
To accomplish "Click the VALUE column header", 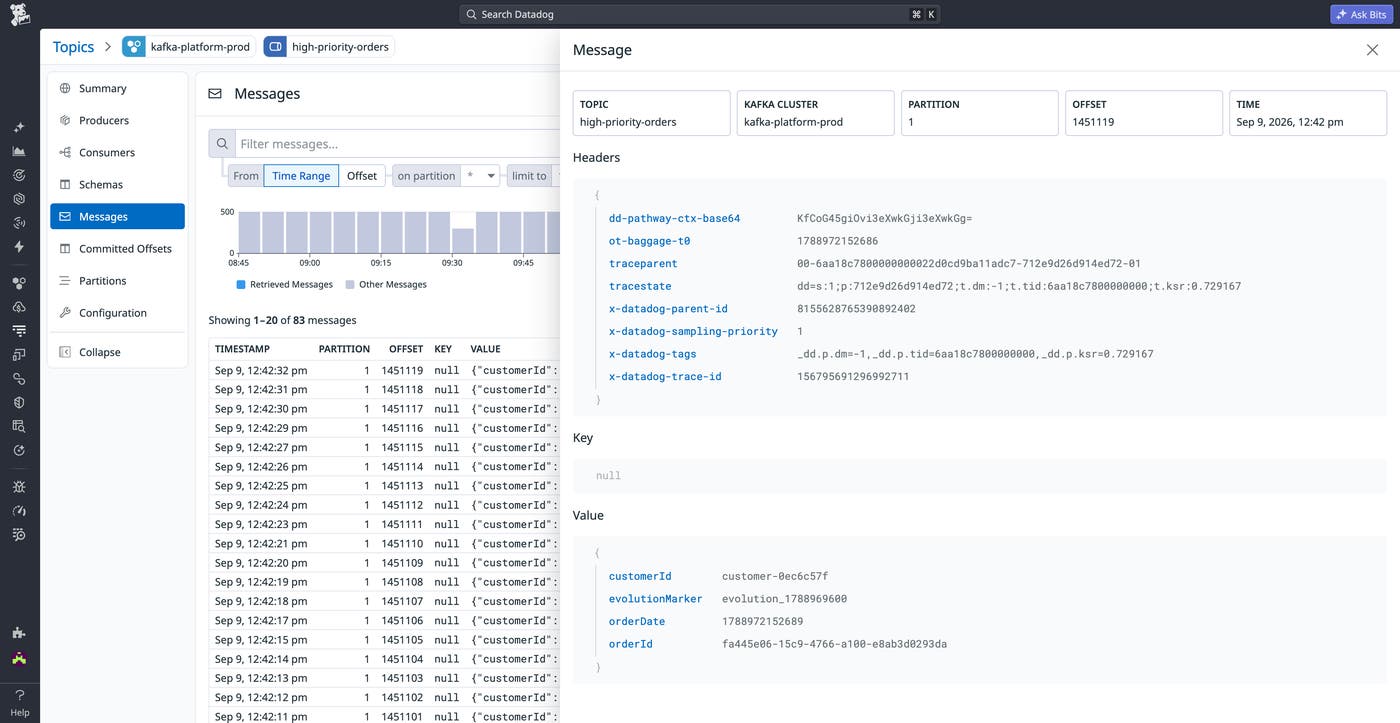I will (486, 349).
